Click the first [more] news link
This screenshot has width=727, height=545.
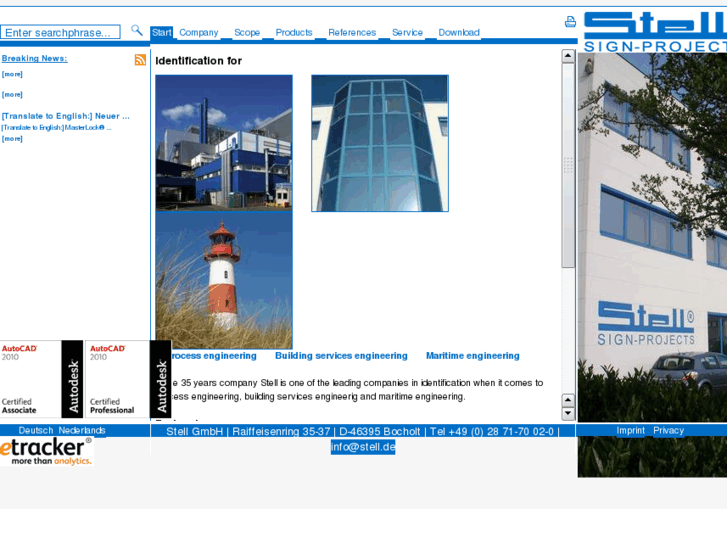(12, 74)
